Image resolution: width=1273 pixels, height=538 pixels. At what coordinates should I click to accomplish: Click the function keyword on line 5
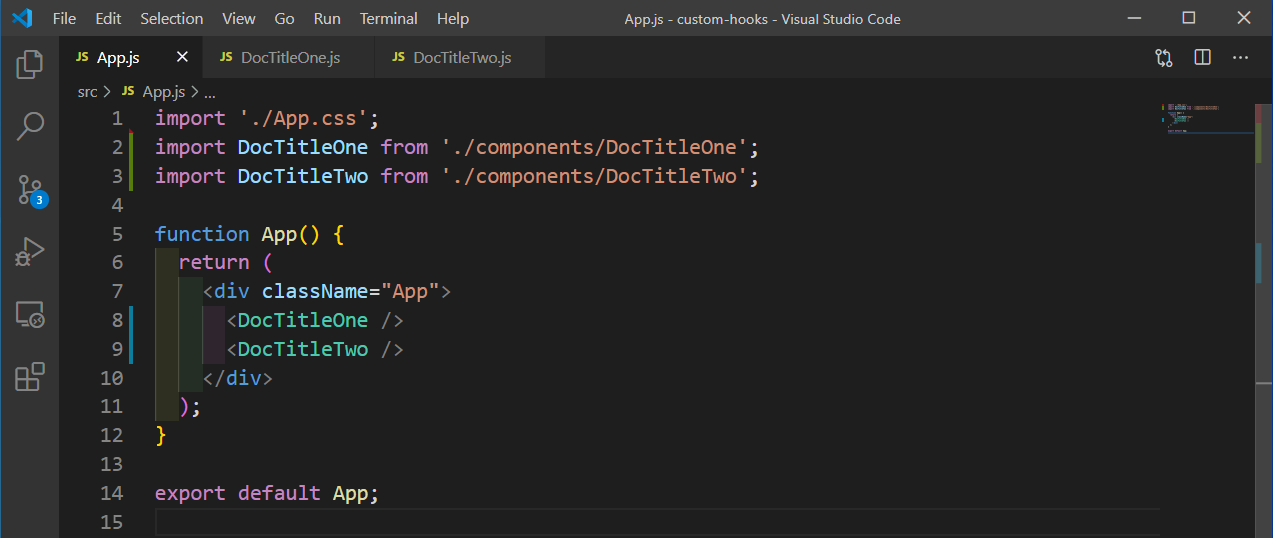pos(202,233)
